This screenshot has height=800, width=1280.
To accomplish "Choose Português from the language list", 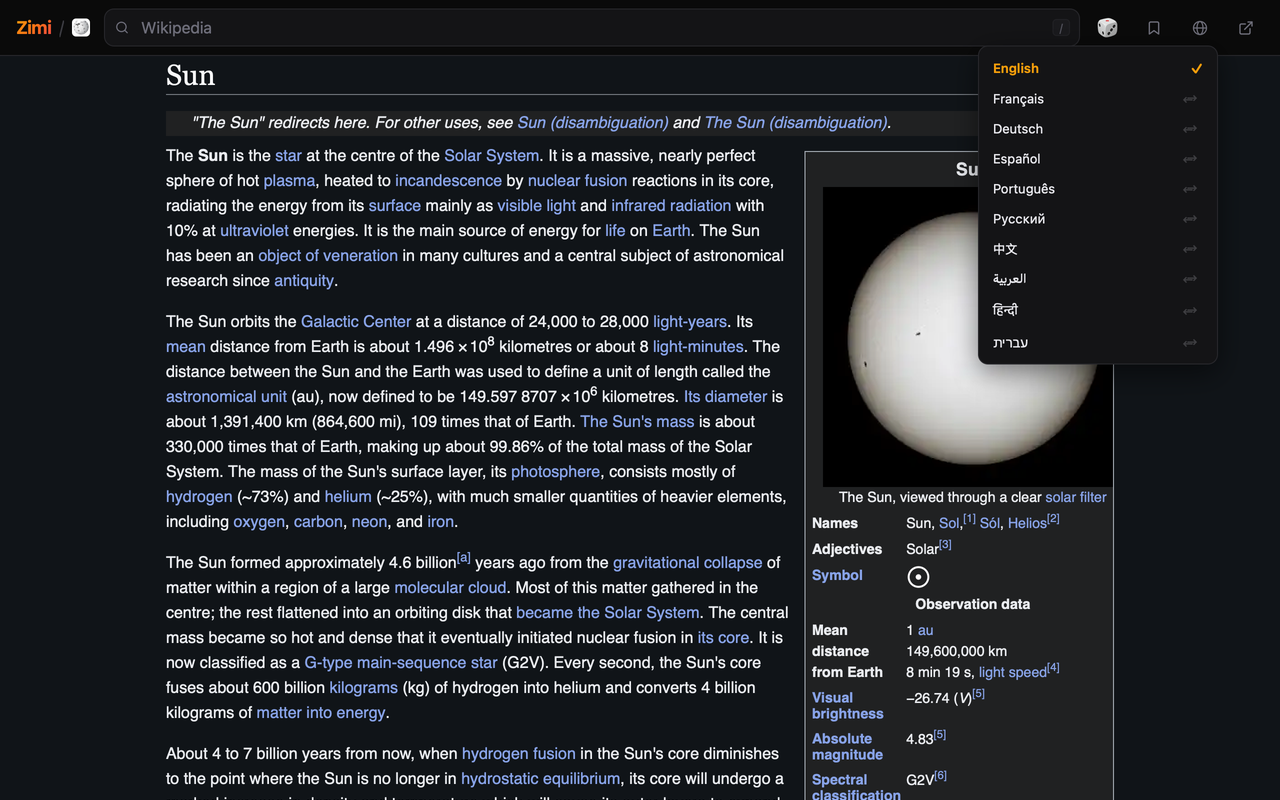I will [x=1097, y=189].
